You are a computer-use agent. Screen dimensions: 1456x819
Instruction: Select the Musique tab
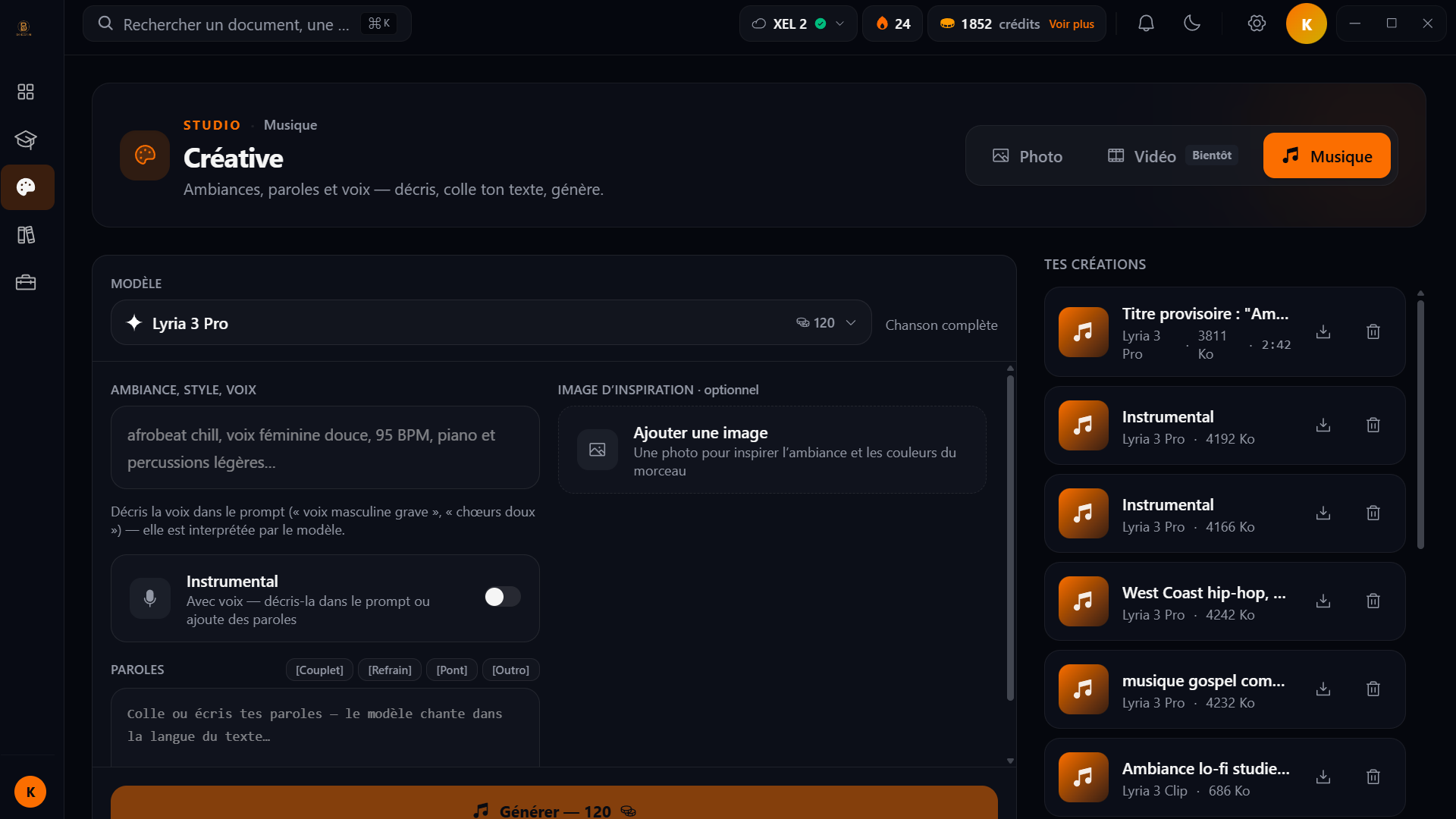[x=1327, y=156]
